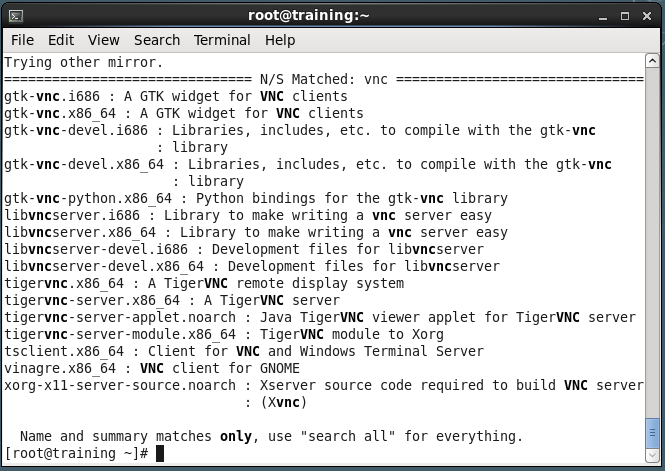Open the View menu

click(103, 40)
